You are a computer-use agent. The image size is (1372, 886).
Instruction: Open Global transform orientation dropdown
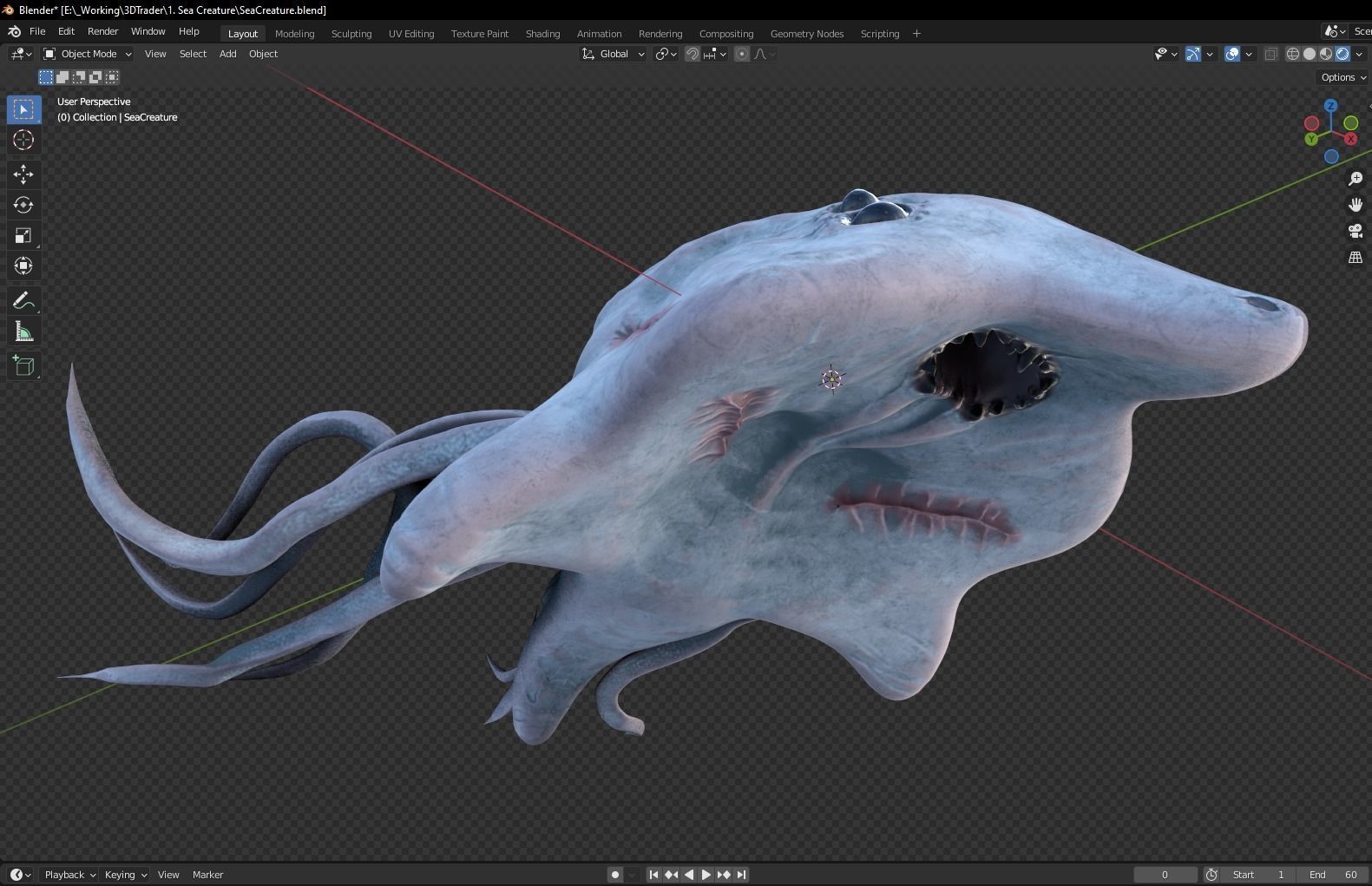tap(613, 54)
